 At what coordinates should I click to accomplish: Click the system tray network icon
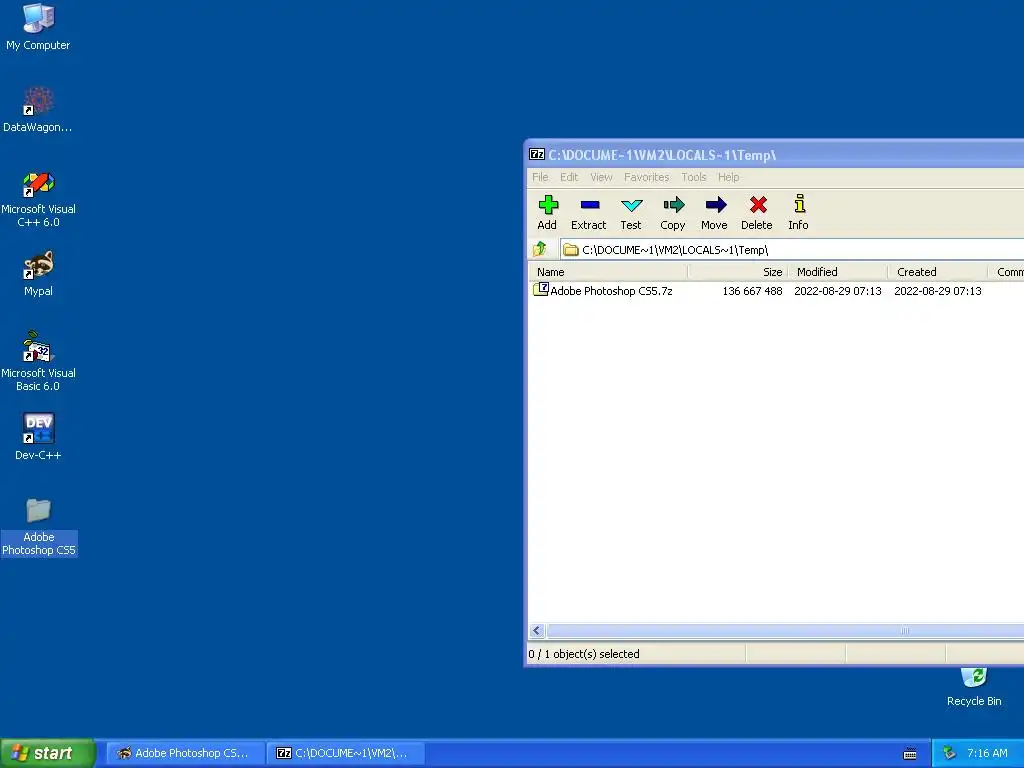(x=950, y=754)
